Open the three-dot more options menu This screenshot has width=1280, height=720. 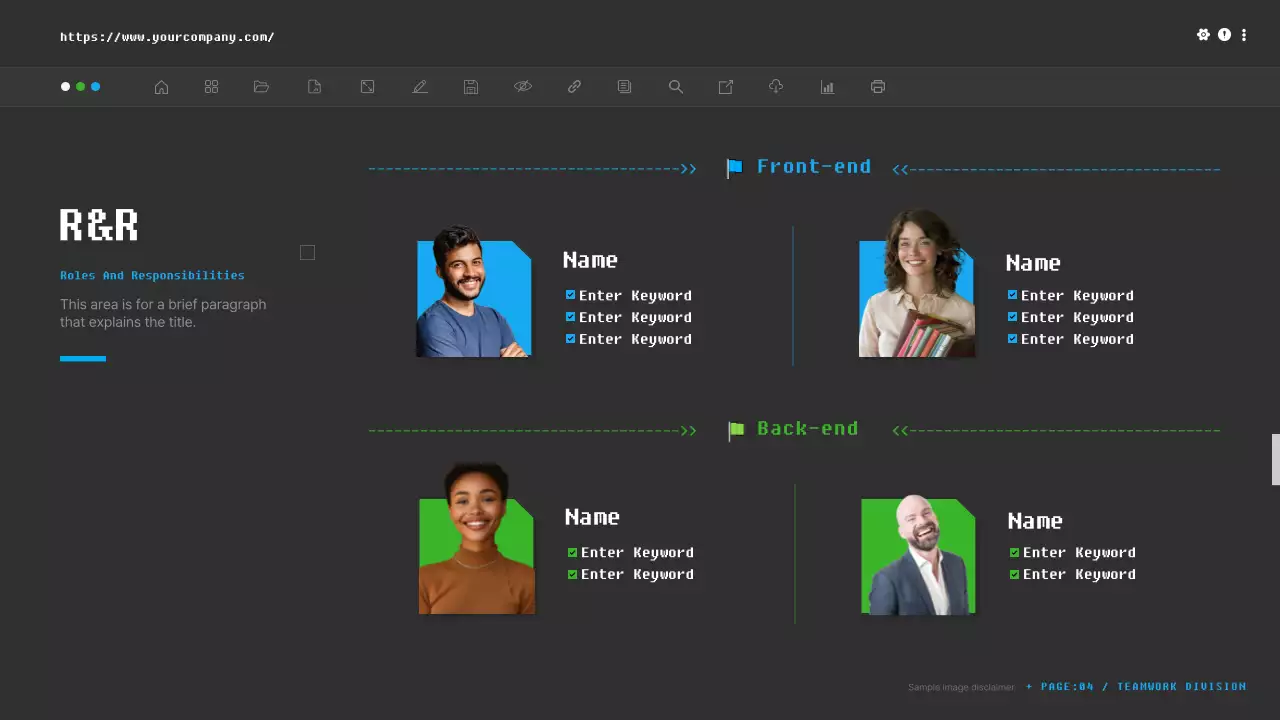[x=1244, y=35]
